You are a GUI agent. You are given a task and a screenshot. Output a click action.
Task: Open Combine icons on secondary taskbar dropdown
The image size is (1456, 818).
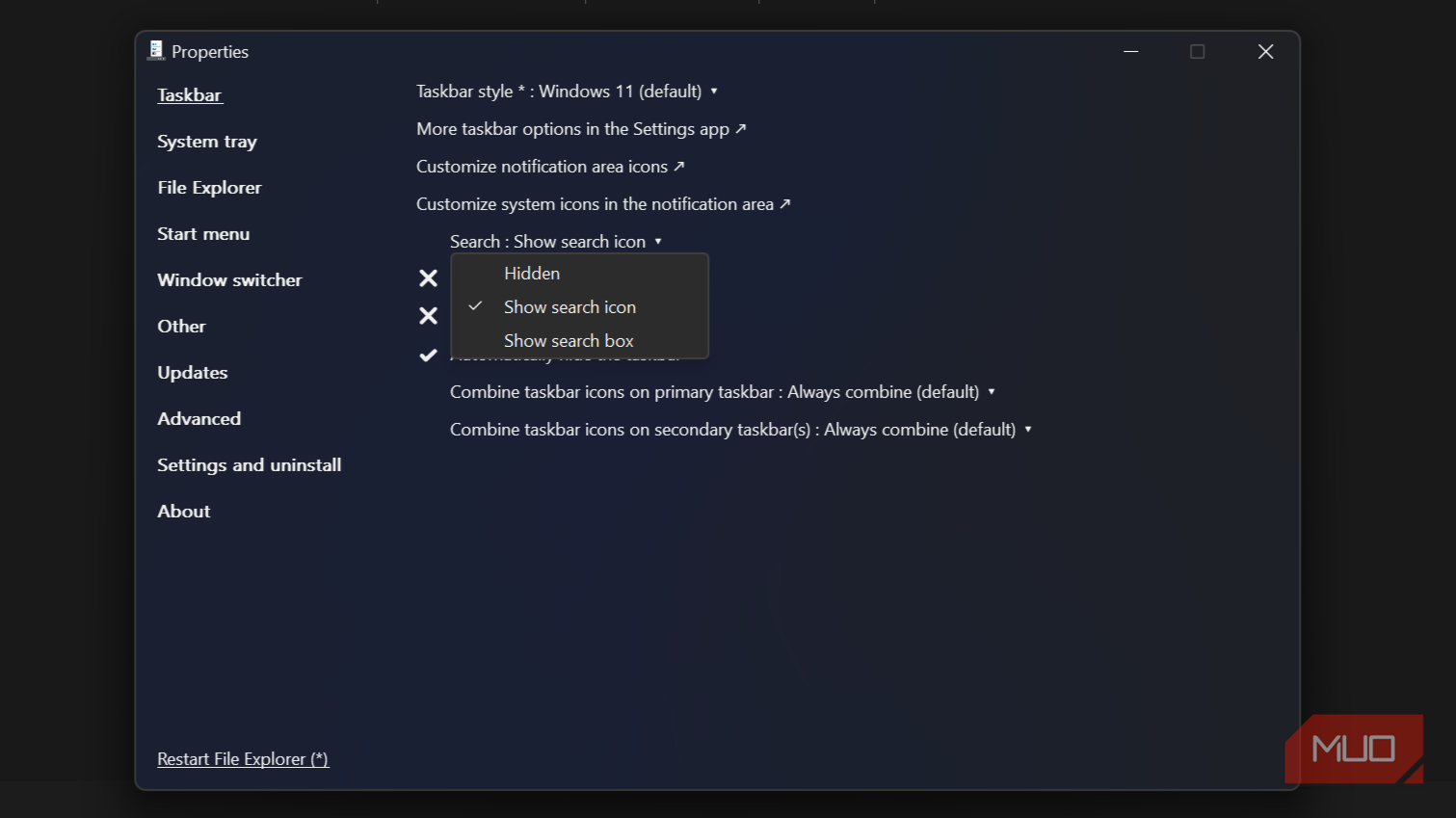(740, 430)
